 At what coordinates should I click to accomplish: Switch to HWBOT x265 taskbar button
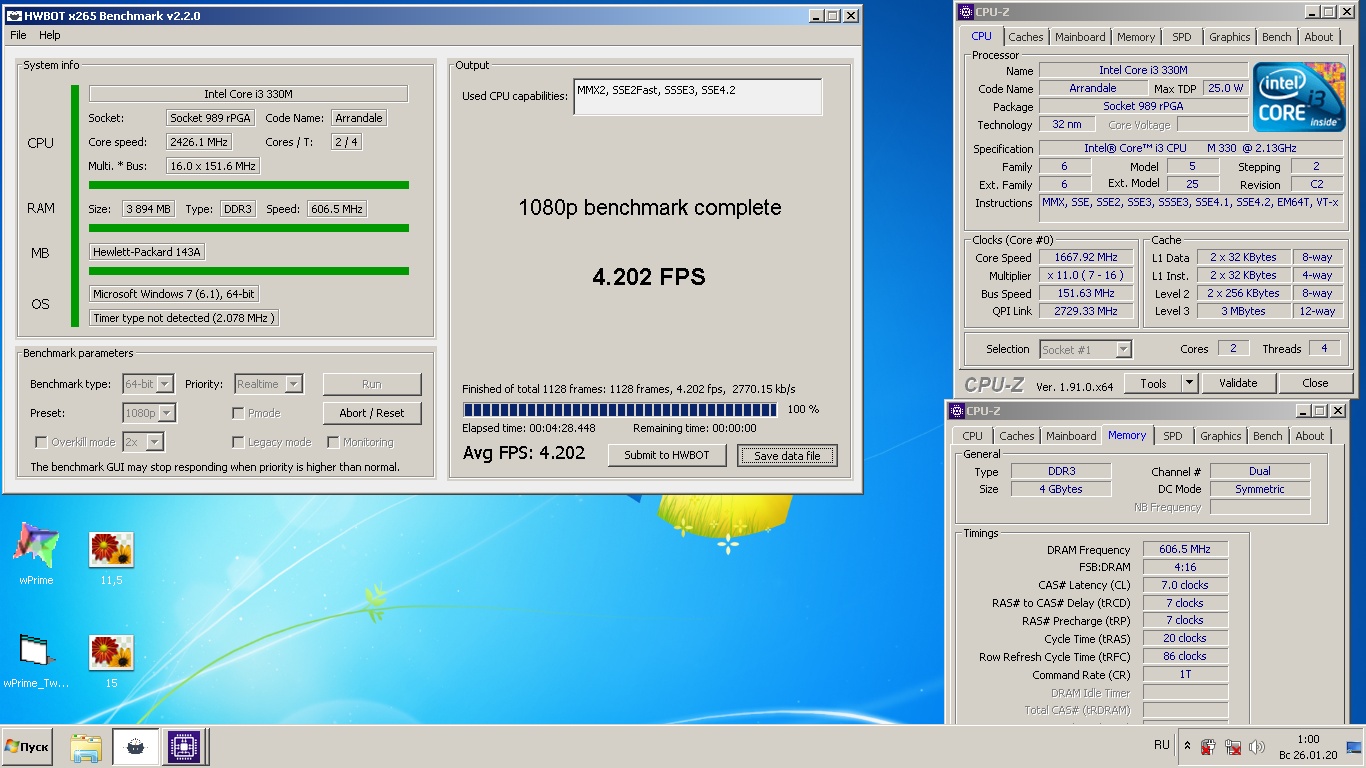[x=135, y=747]
